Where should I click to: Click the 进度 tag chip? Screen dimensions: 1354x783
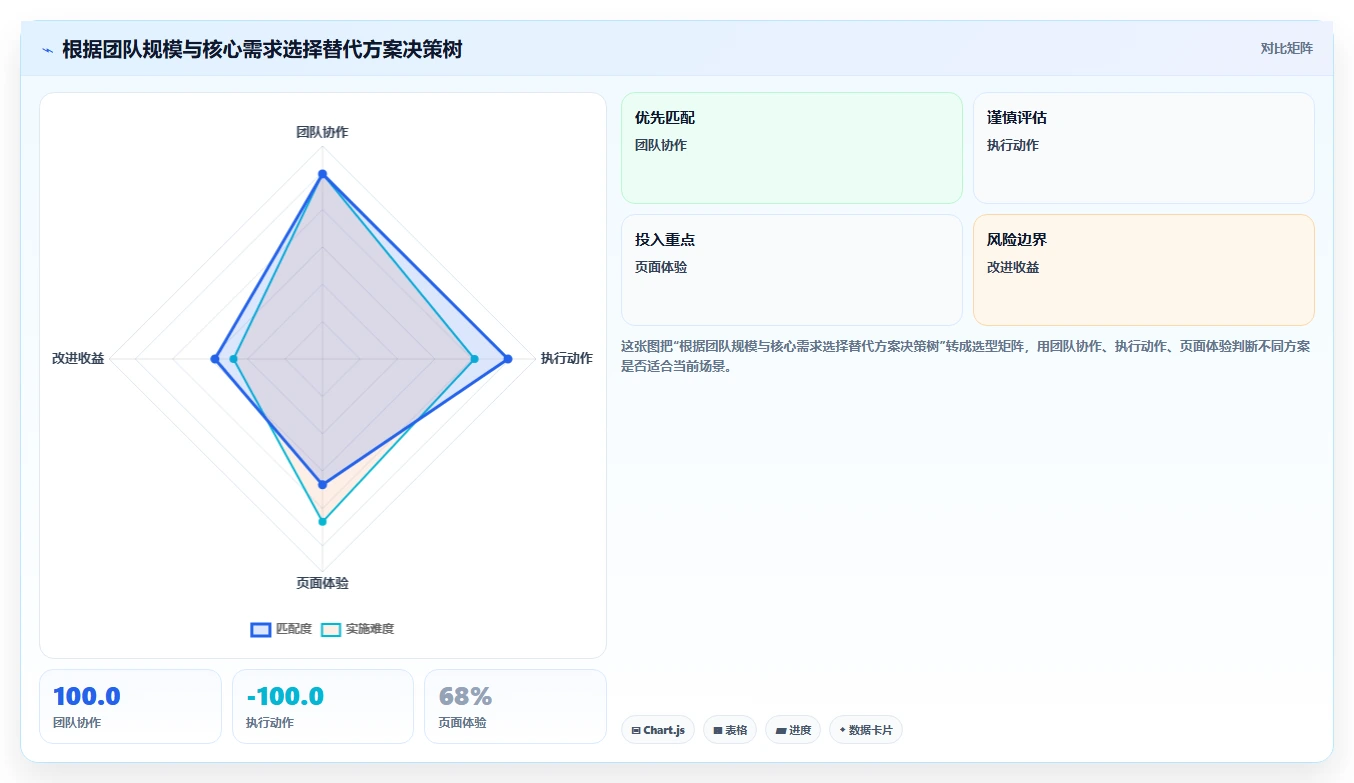[x=793, y=730]
